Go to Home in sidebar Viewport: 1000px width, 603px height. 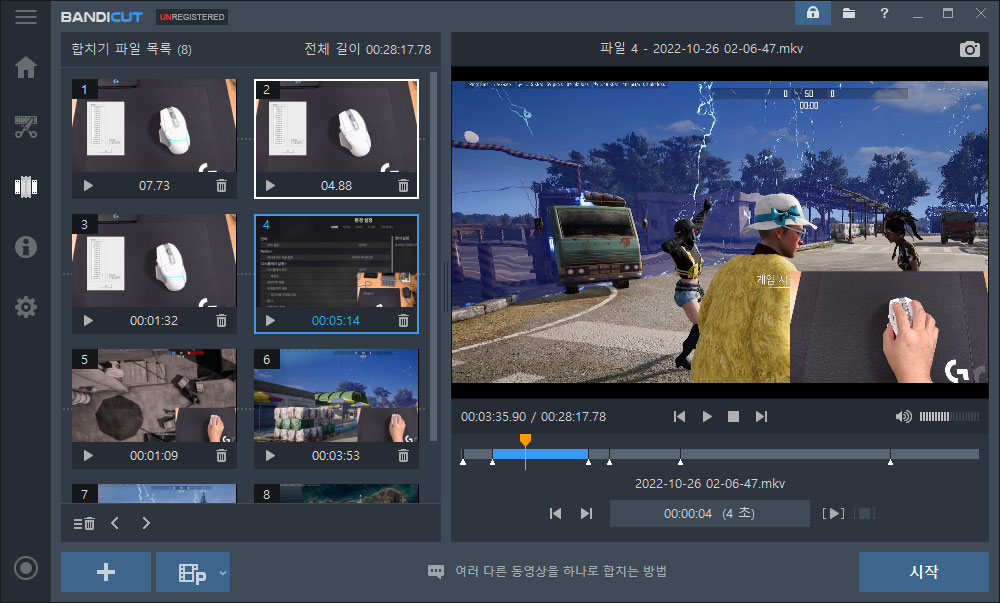26,67
